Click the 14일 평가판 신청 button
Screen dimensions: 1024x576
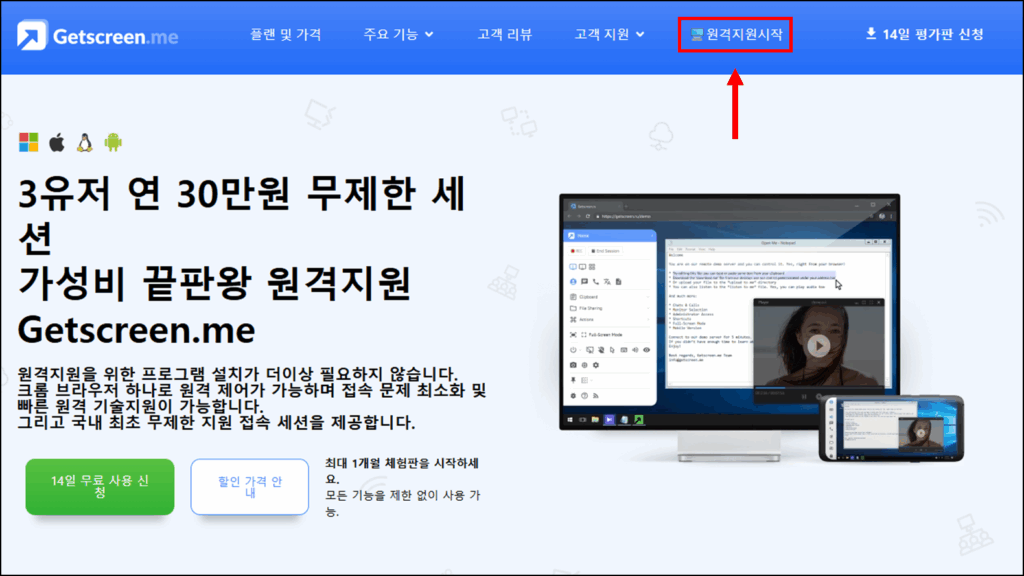coord(924,35)
